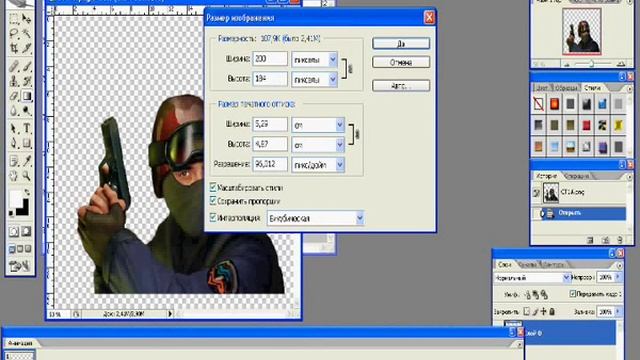Click Jump to ImageReady icon

click(x=20, y=266)
